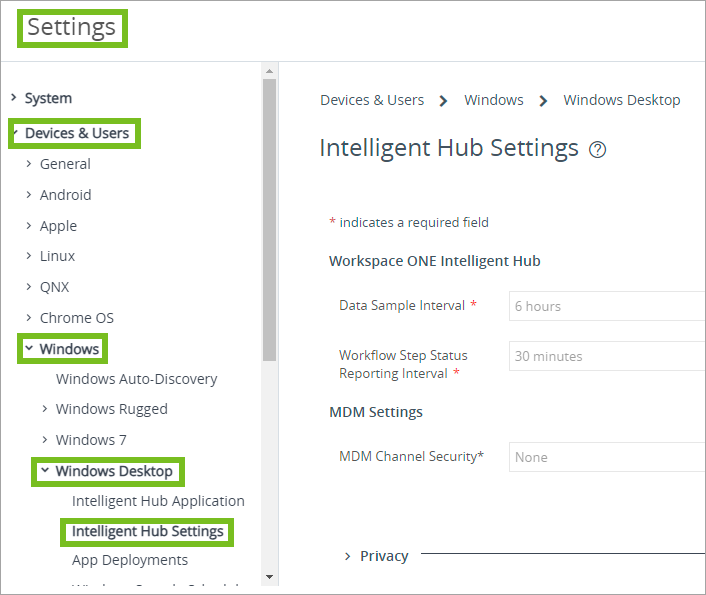Expand the Apple chevron
706x595 pixels.
tap(29, 225)
